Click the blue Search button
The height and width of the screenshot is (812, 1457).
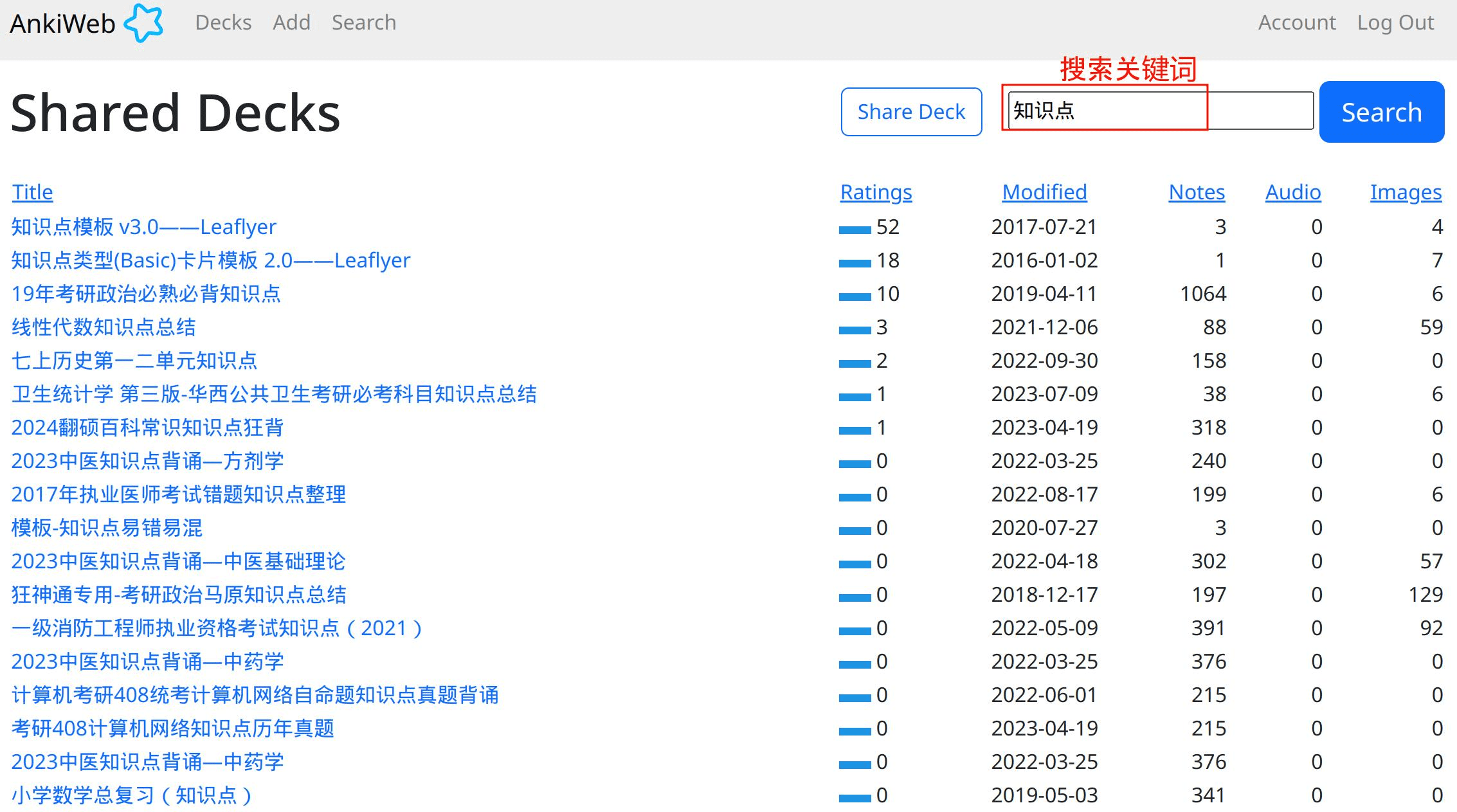1382,112
